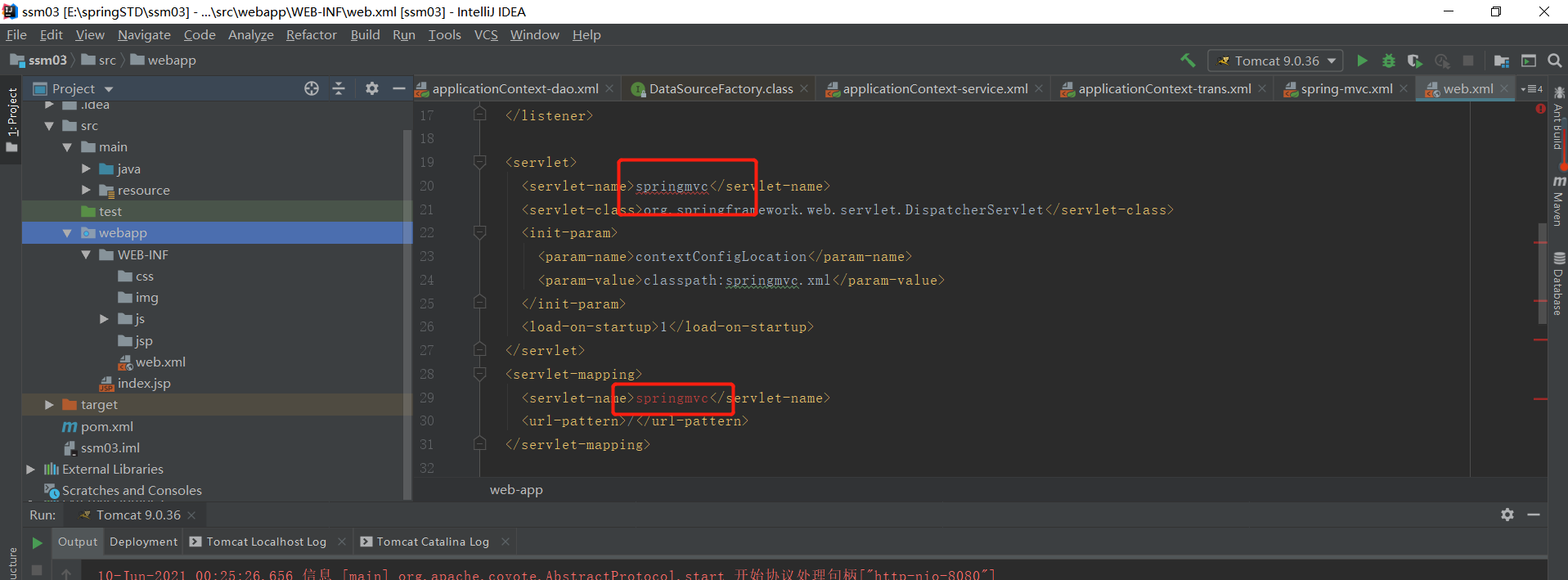Switch to applicationContext-dao.xml tab
Viewport: 1568px width, 580px height.
coord(515,88)
